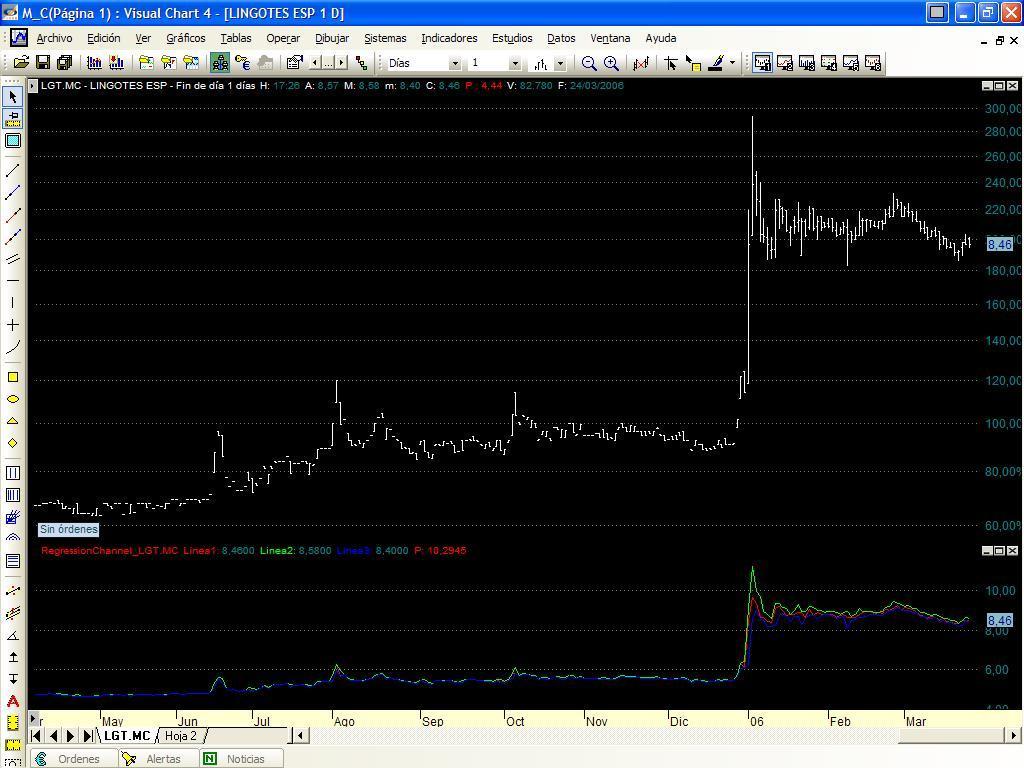Switch to workspace screen 3

[x=807, y=63]
